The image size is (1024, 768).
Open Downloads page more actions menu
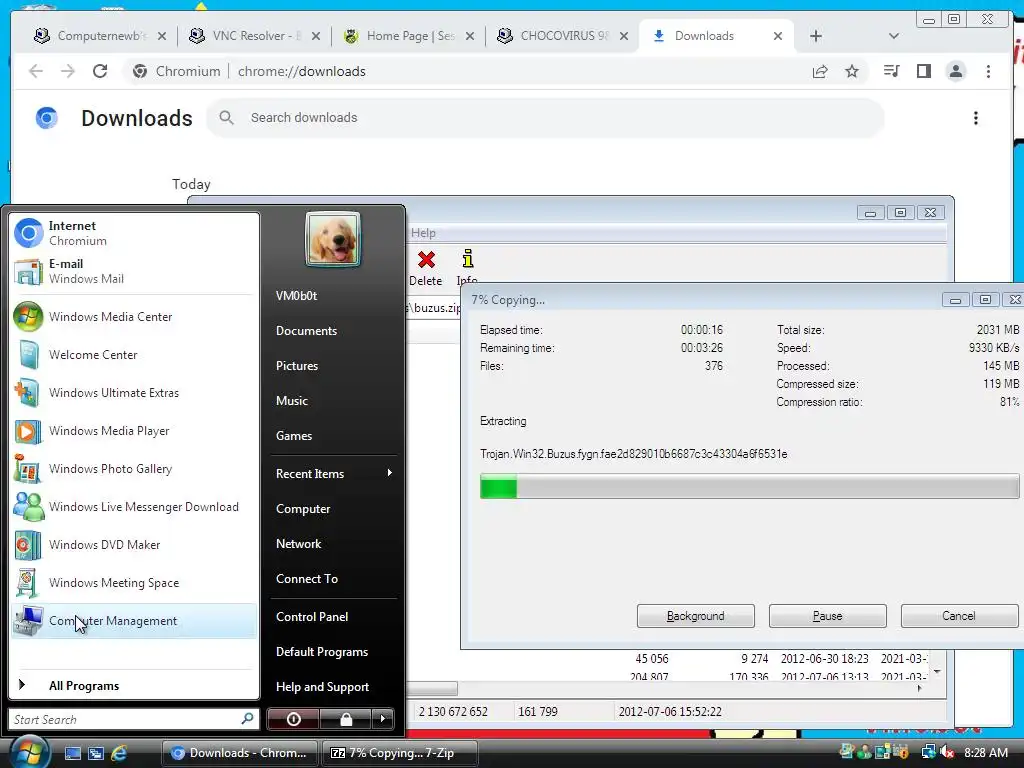pyautogui.click(x=976, y=118)
